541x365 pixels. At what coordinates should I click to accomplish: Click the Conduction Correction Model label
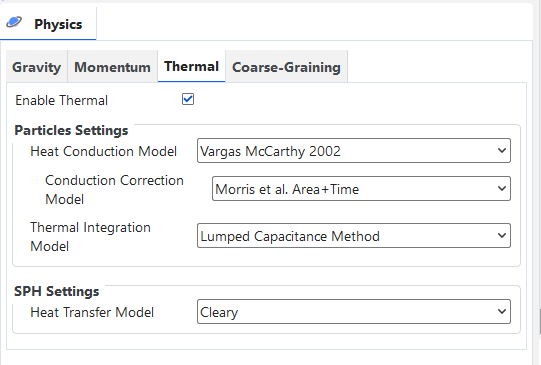pyautogui.click(x=114, y=190)
